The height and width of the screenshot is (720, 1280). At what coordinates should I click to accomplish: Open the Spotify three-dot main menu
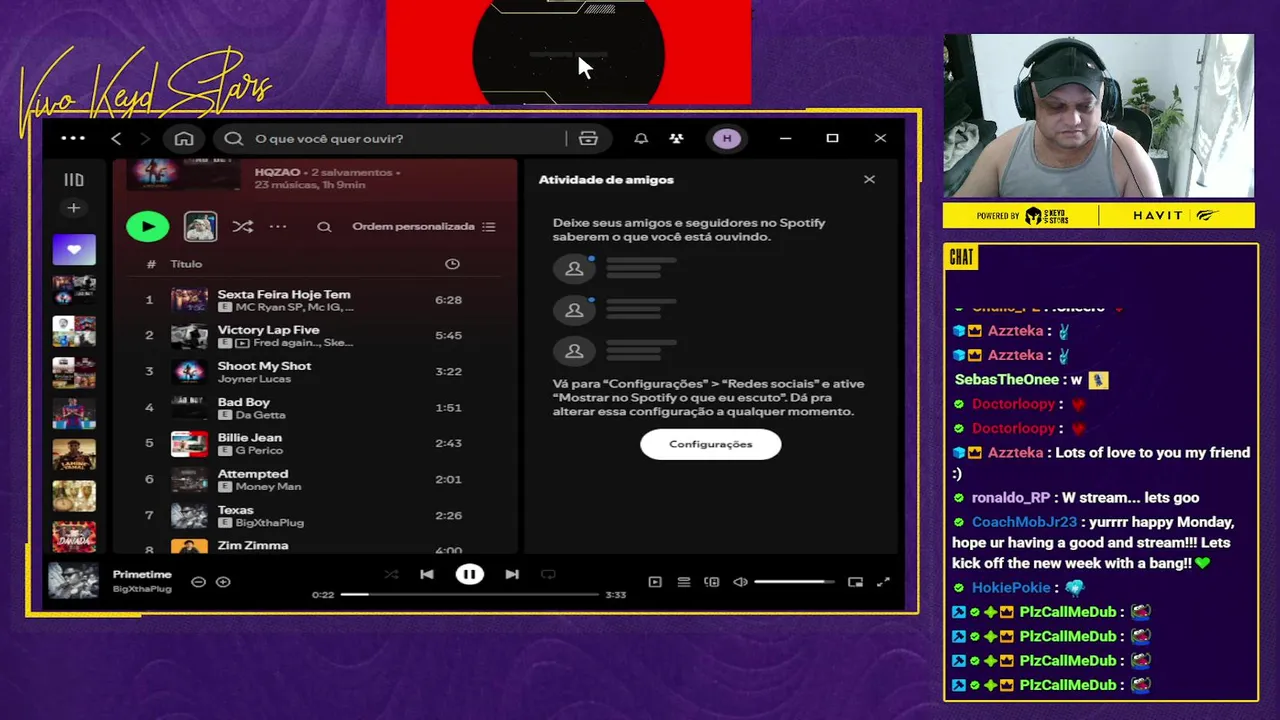click(x=73, y=139)
